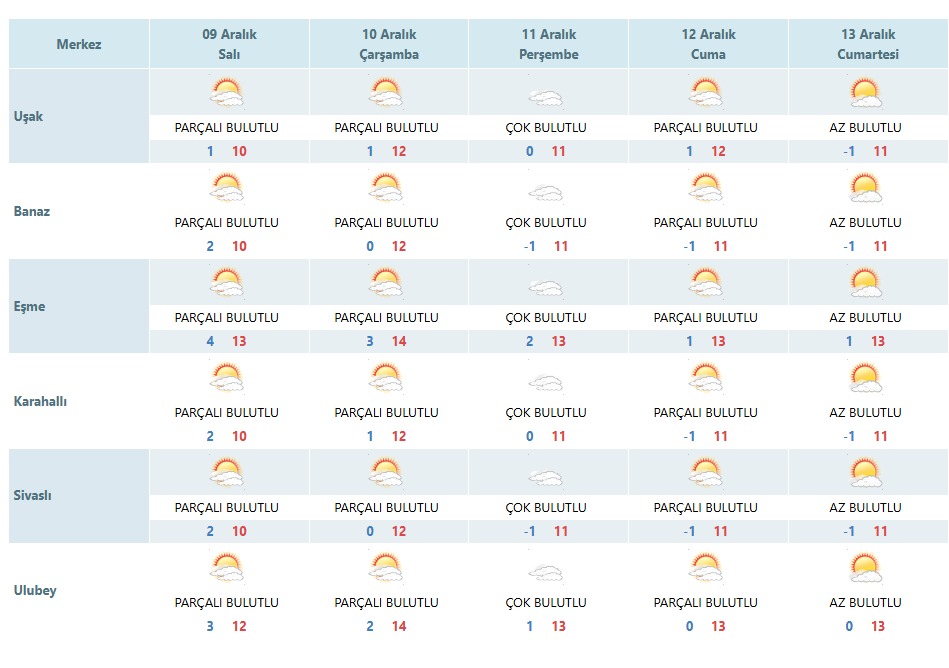Select Sivaslı weather icon for 12 Aralık Cuma
949x668 pixels.
point(706,473)
